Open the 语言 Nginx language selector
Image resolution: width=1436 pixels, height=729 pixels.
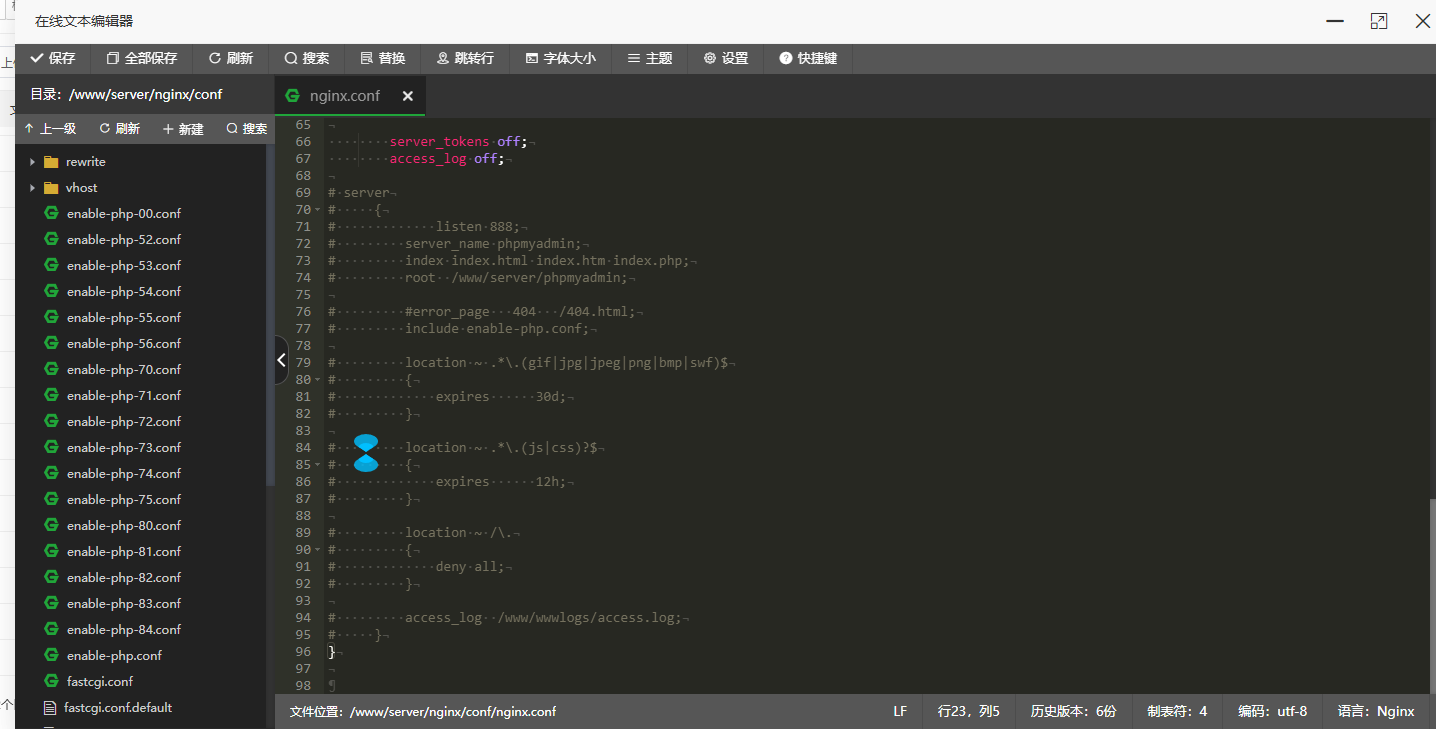point(1376,711)
